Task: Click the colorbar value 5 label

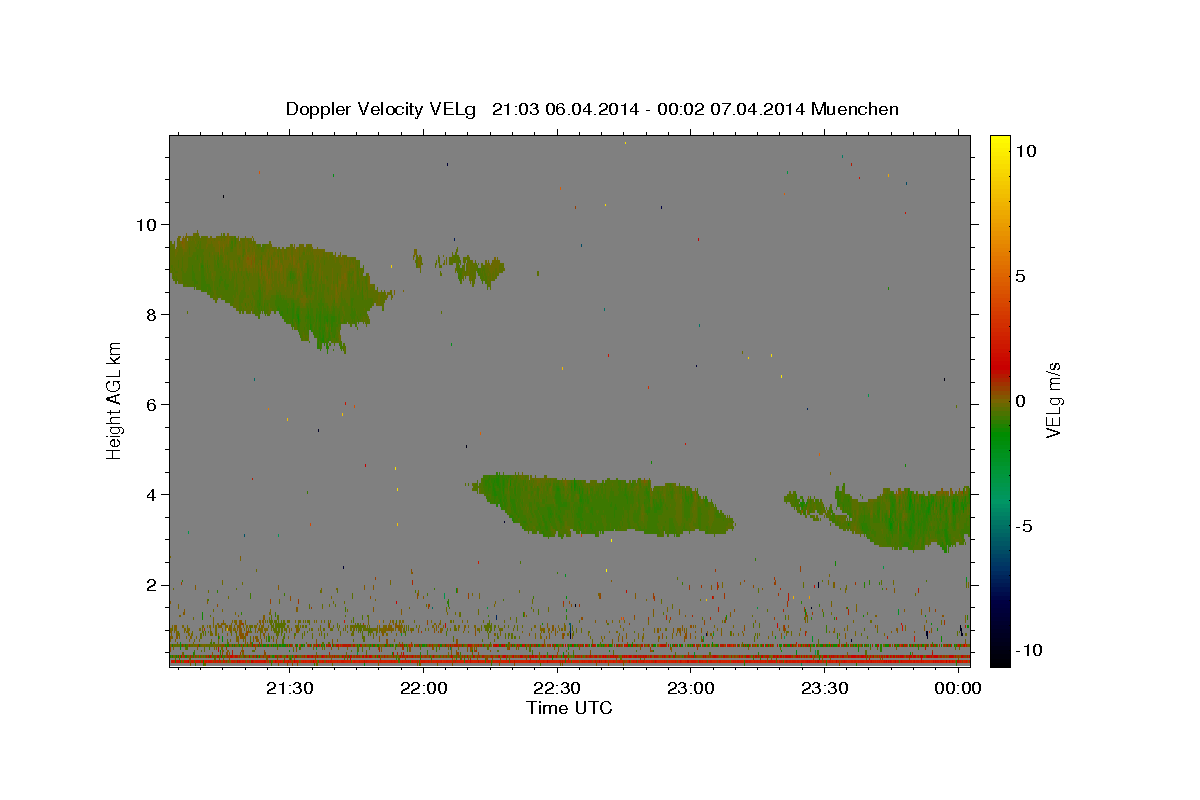Action: pos(1020,276)
